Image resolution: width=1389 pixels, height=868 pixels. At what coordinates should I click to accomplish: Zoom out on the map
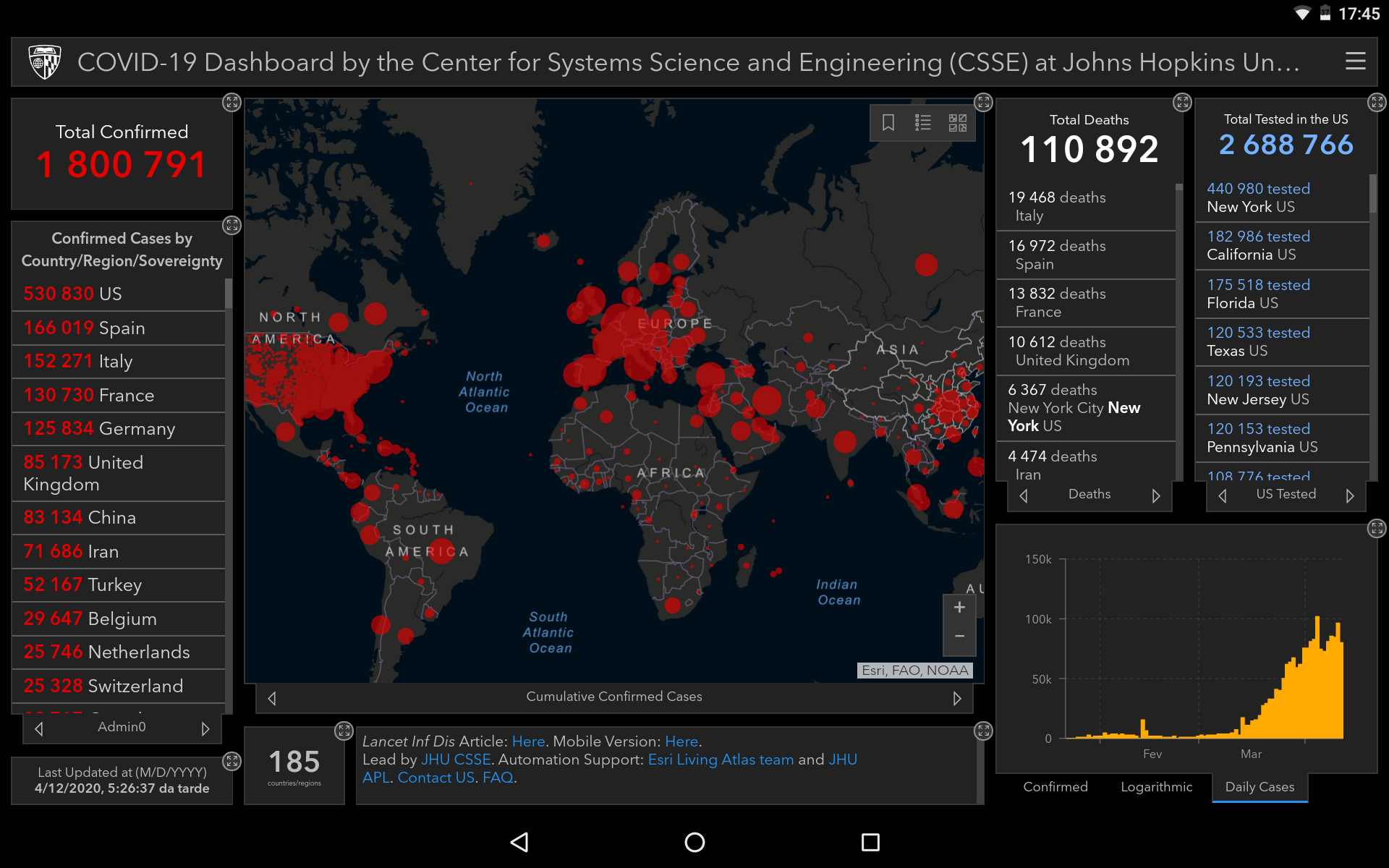(959, 637)
